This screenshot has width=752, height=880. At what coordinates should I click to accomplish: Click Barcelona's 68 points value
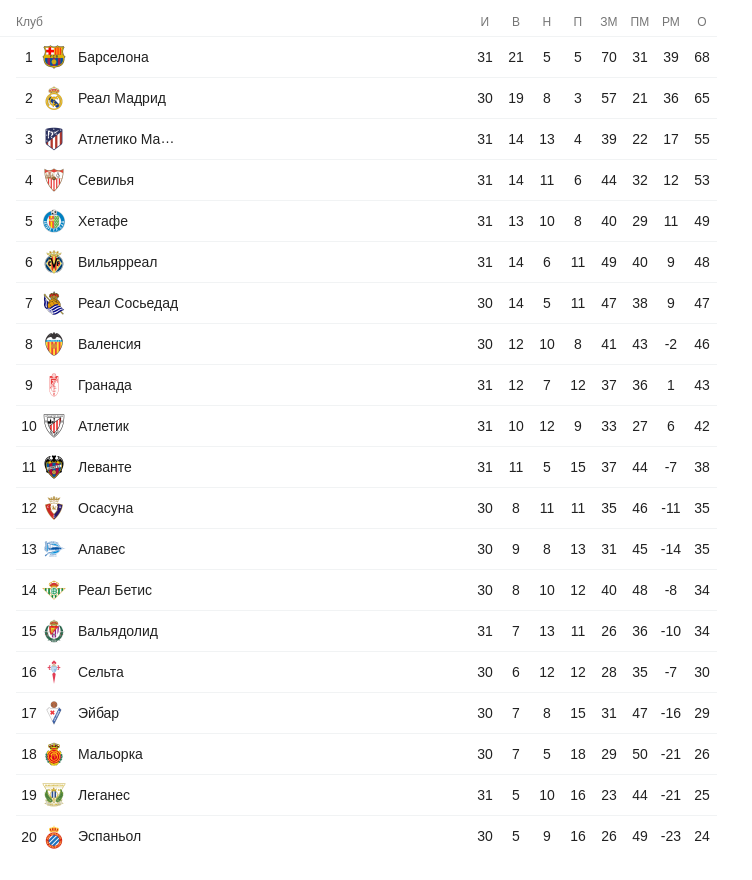[702, 57]
